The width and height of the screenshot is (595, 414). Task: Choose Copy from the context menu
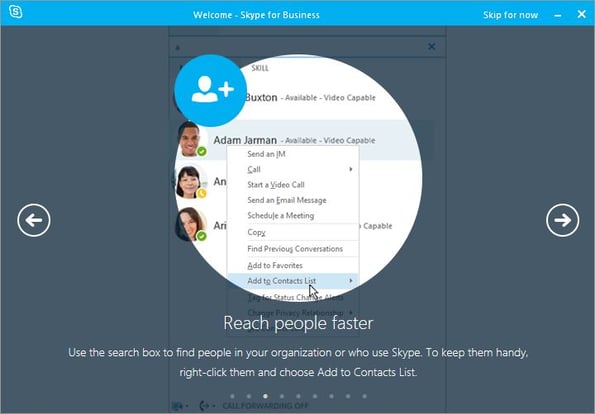(293, 232)
